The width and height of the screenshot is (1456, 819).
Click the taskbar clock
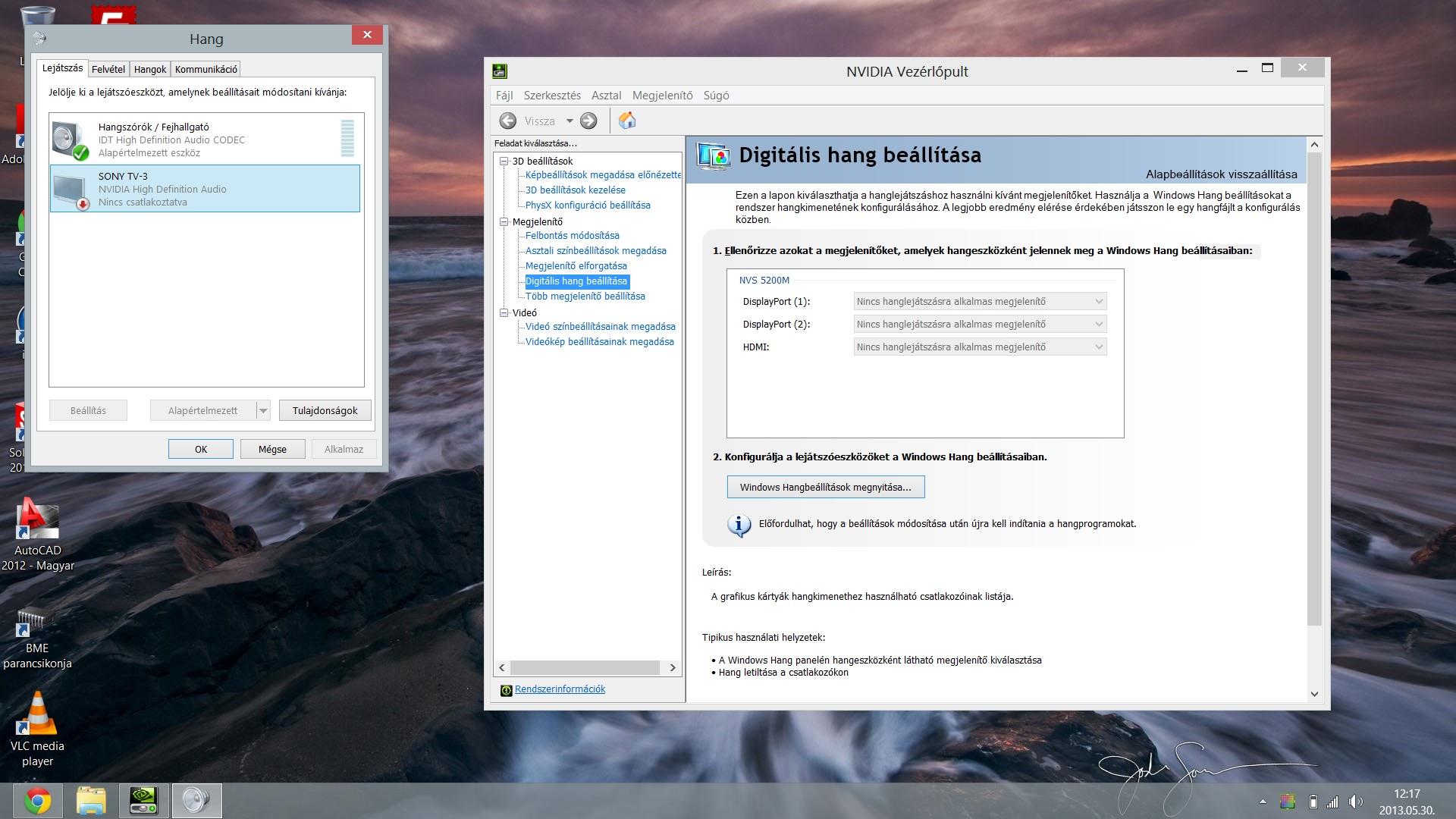pos(1407,802)
